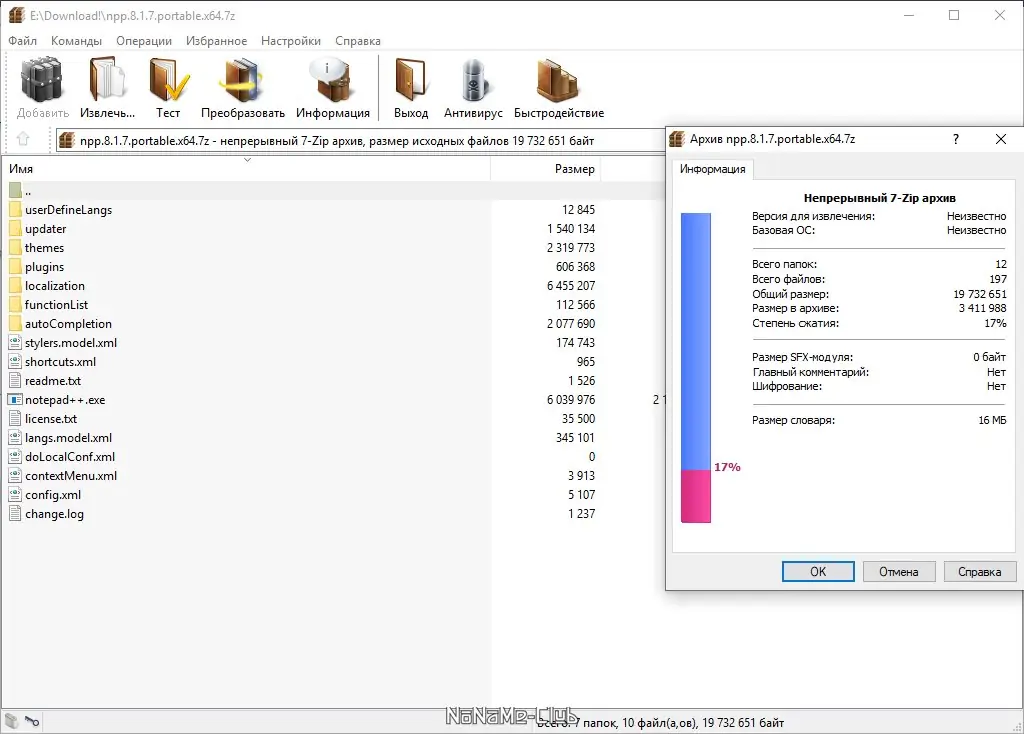
Task: Click the archive path address field
Action: pyautogui.click(x=360, y=140)
